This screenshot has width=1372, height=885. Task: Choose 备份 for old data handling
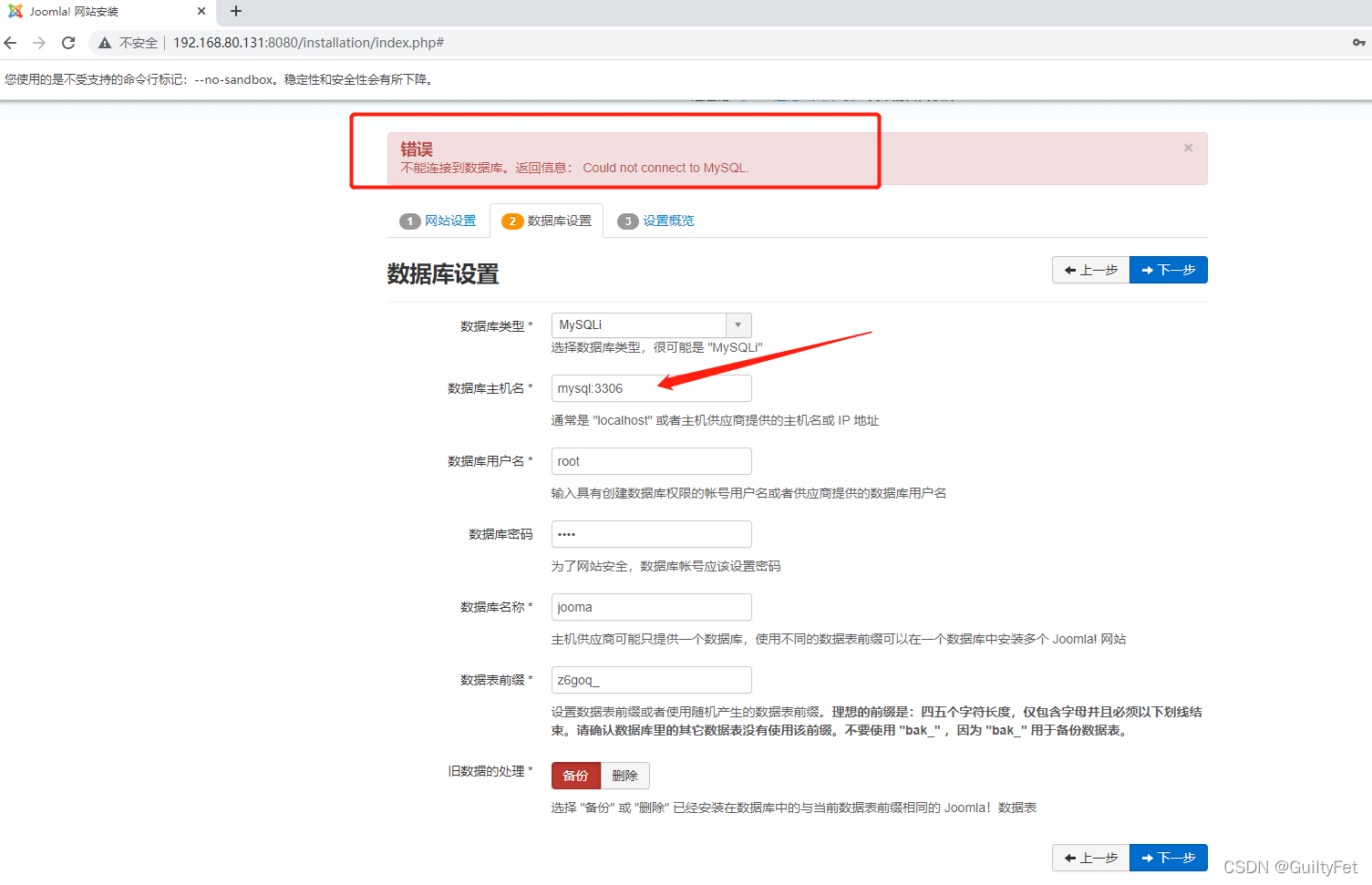pyautogui.click(x=576, y=776)
